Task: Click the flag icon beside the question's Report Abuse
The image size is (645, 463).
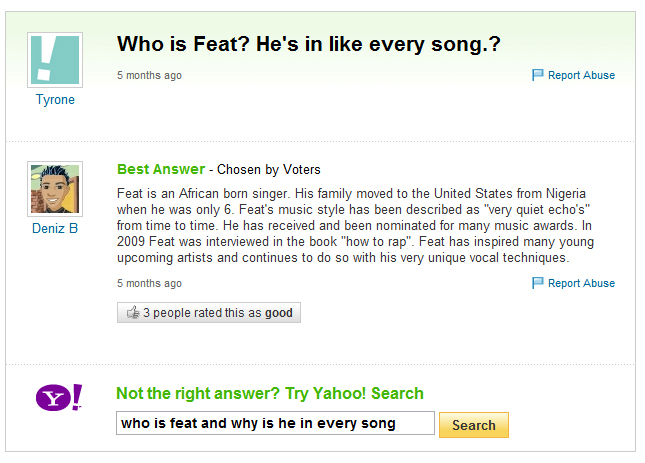Action: (538, 75)
